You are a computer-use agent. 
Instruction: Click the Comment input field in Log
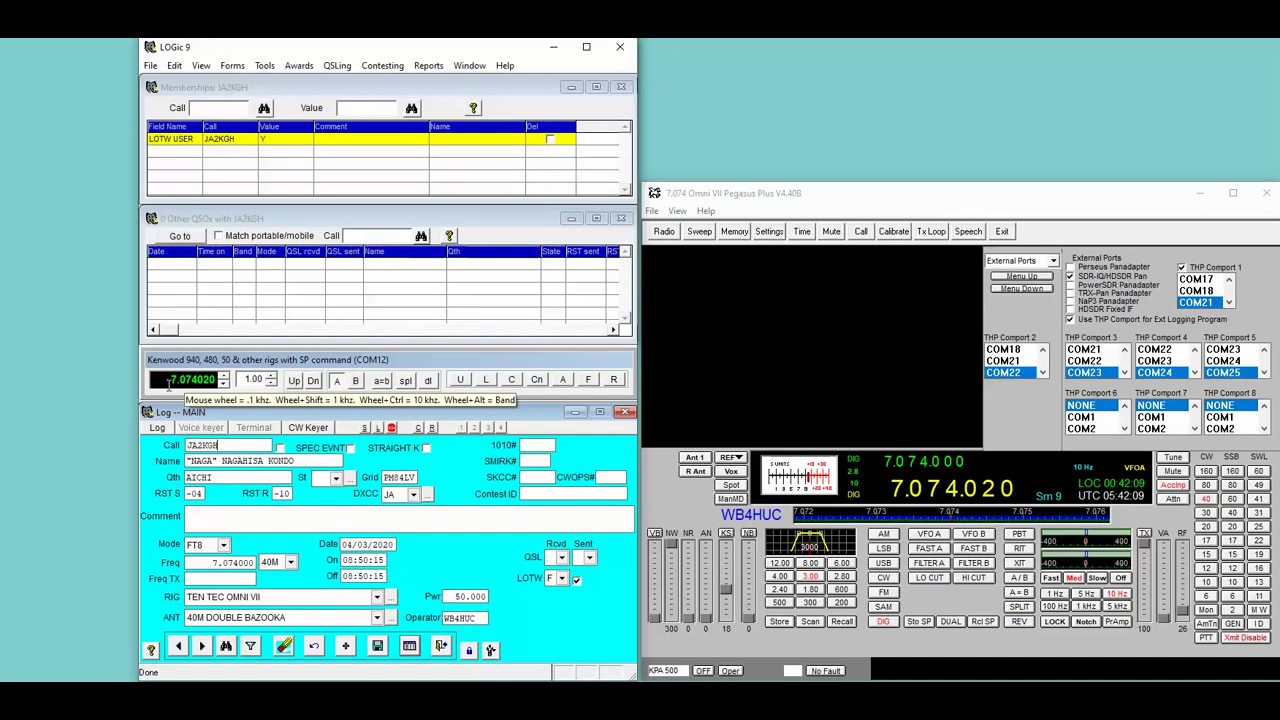pos(409,517)
